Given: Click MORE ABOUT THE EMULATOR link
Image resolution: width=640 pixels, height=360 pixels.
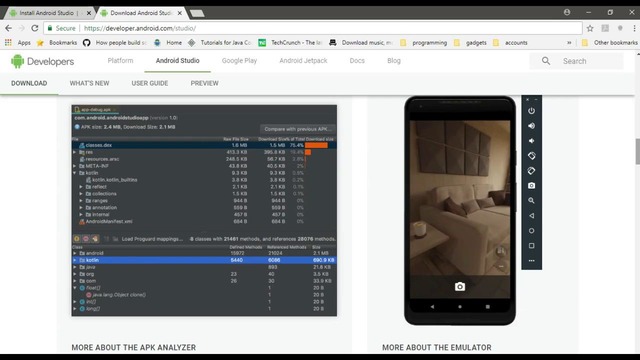Looking at the screenshot, I should (437, 347).
